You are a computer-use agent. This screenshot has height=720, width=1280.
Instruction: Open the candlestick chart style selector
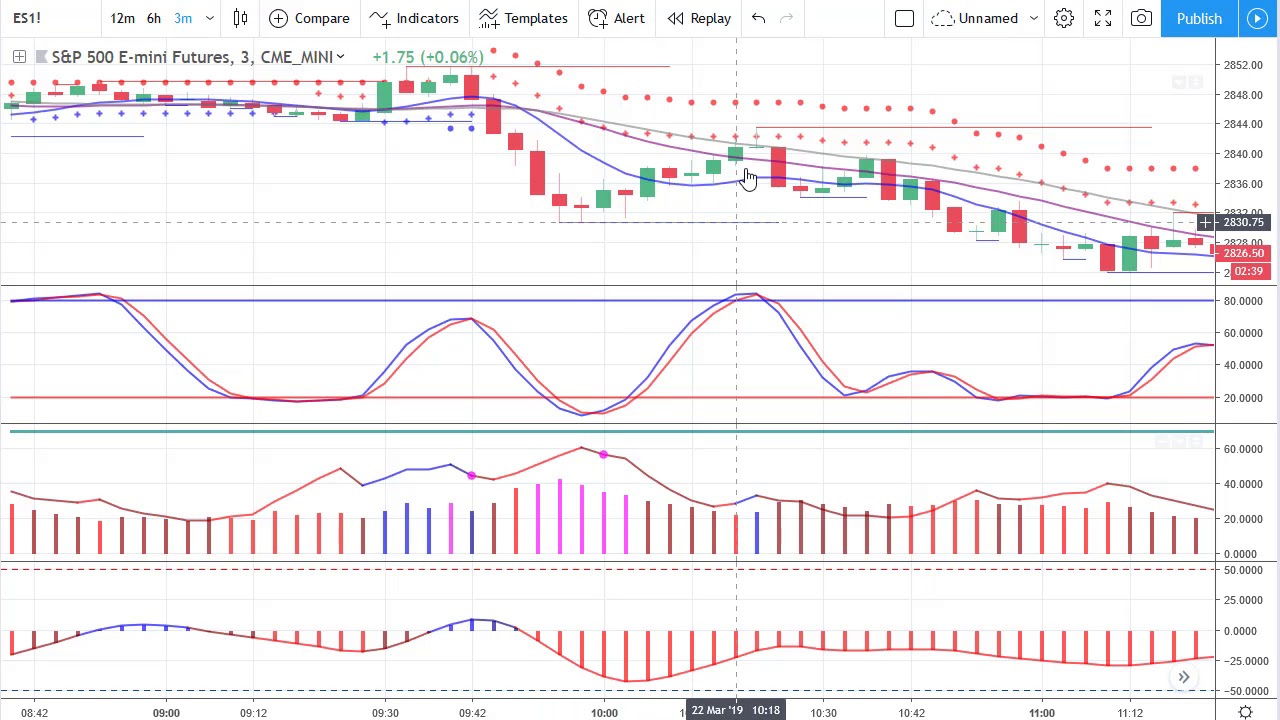tap(240, 18)
